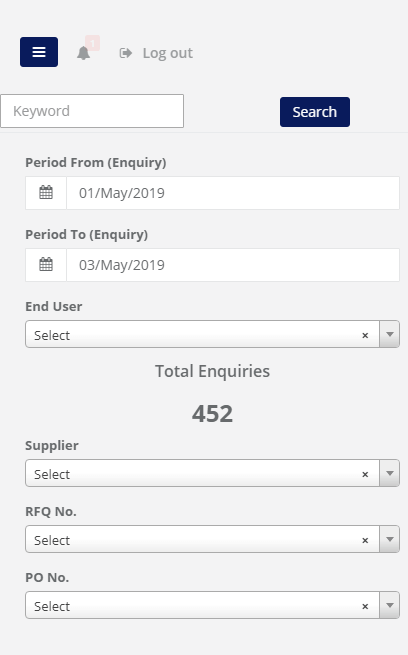408x655 pixels.
Task: Clear the Supplier selection
Action: 365,474
